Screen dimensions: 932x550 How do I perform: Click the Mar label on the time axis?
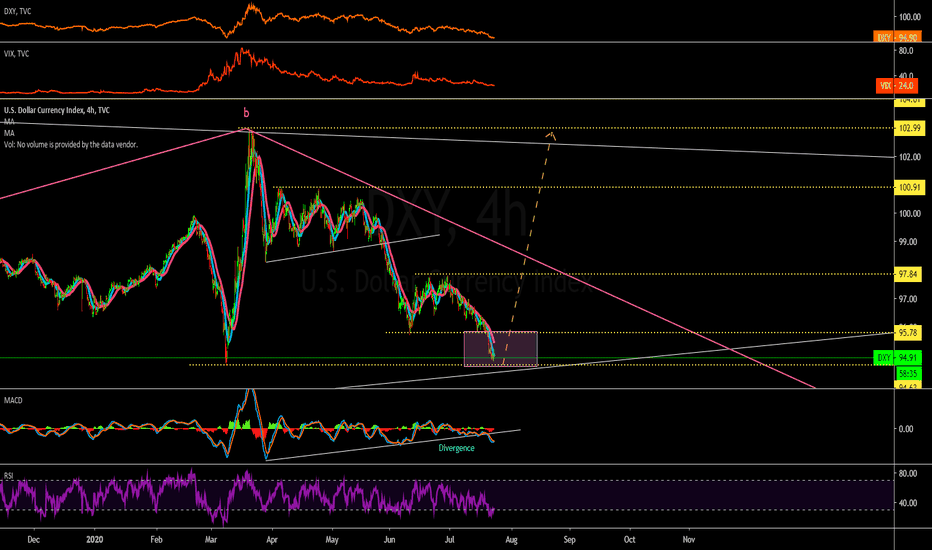tap(211, 539)
